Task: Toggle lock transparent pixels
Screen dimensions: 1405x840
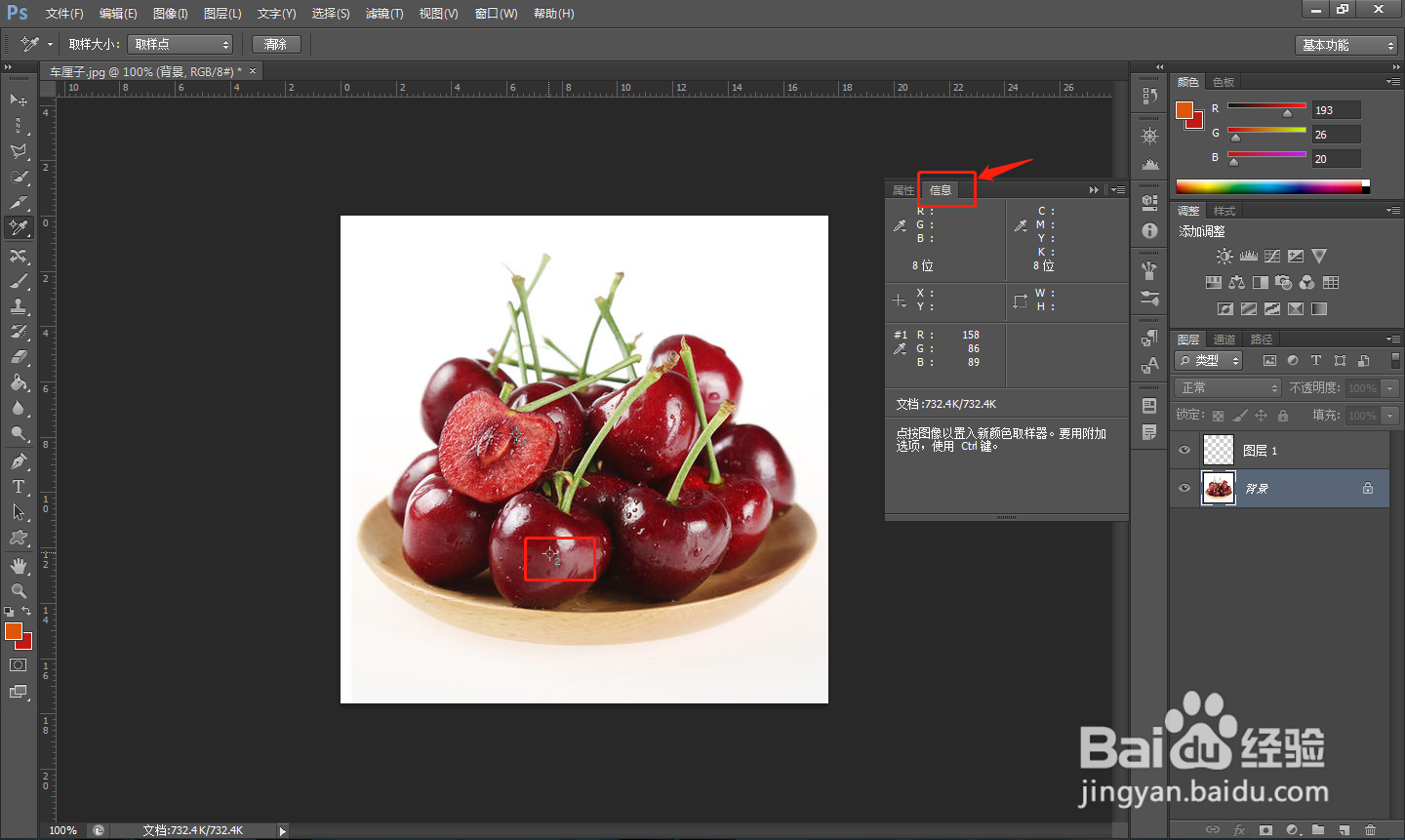Action: click(1218, 416)
